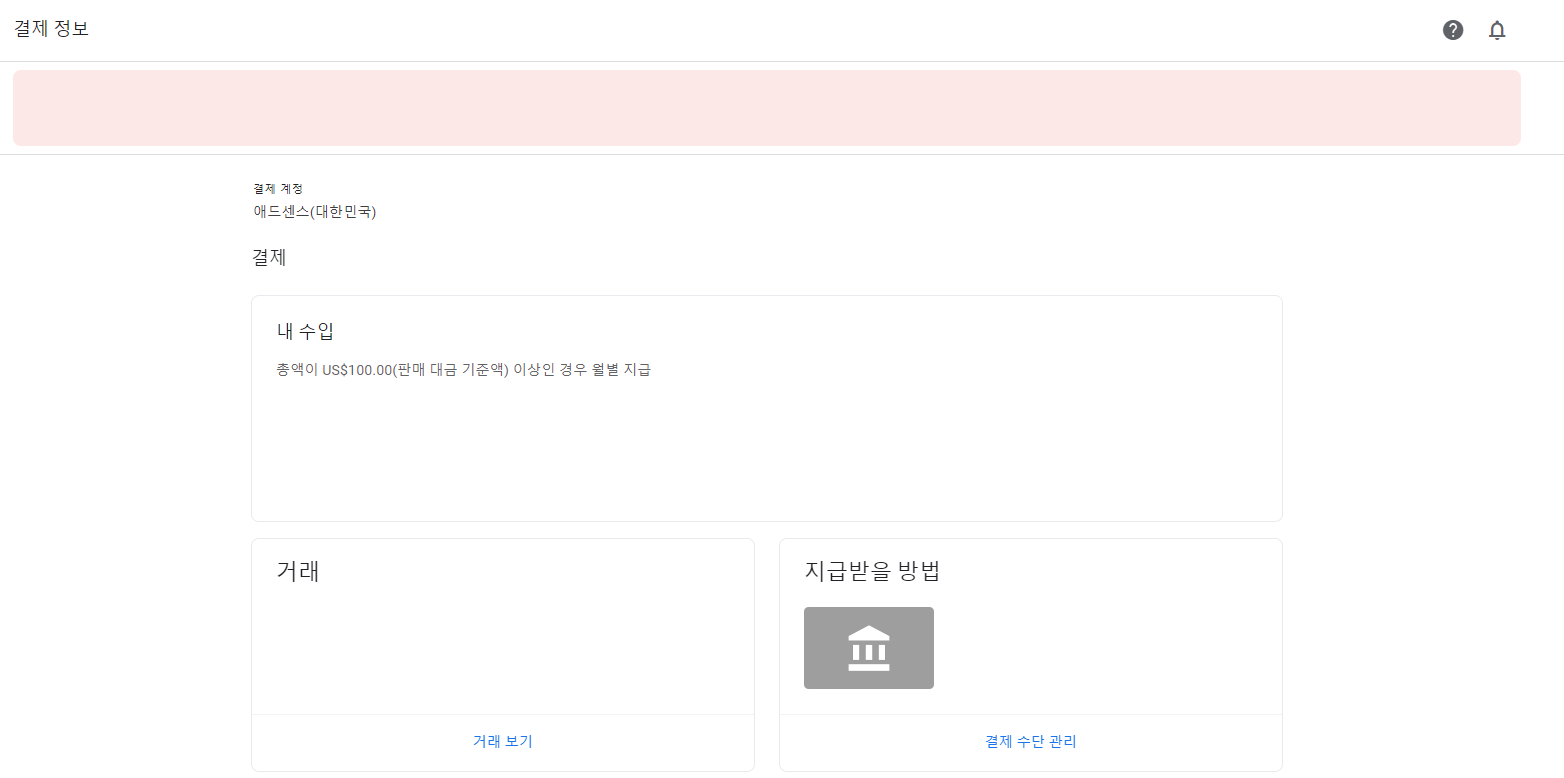
Task: Click the footer row of 지급받을 방법 card
Action: click(1031, 742)
